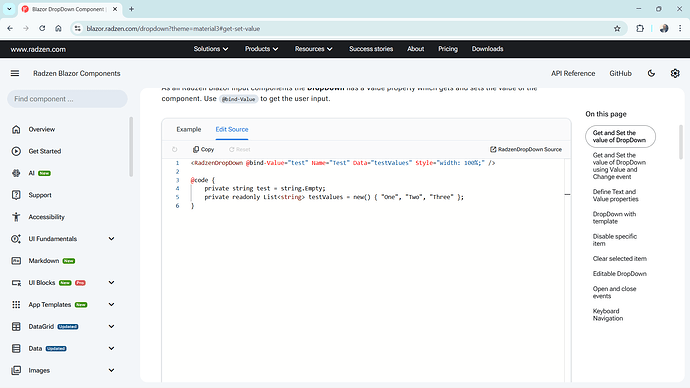Image resolution: width=690 pixels, height=388 pixels.
Task: Expand the Products menu
Action: [261, 49]
